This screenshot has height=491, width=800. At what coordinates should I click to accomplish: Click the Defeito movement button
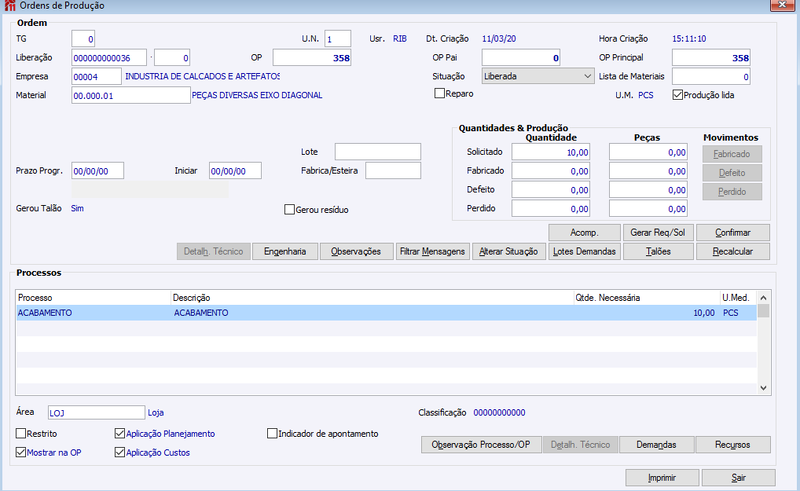click(x=732, y=173)
